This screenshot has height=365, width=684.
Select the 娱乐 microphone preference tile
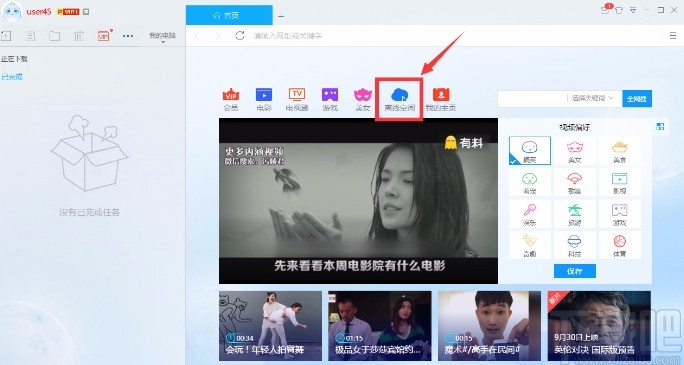point(530,214)
